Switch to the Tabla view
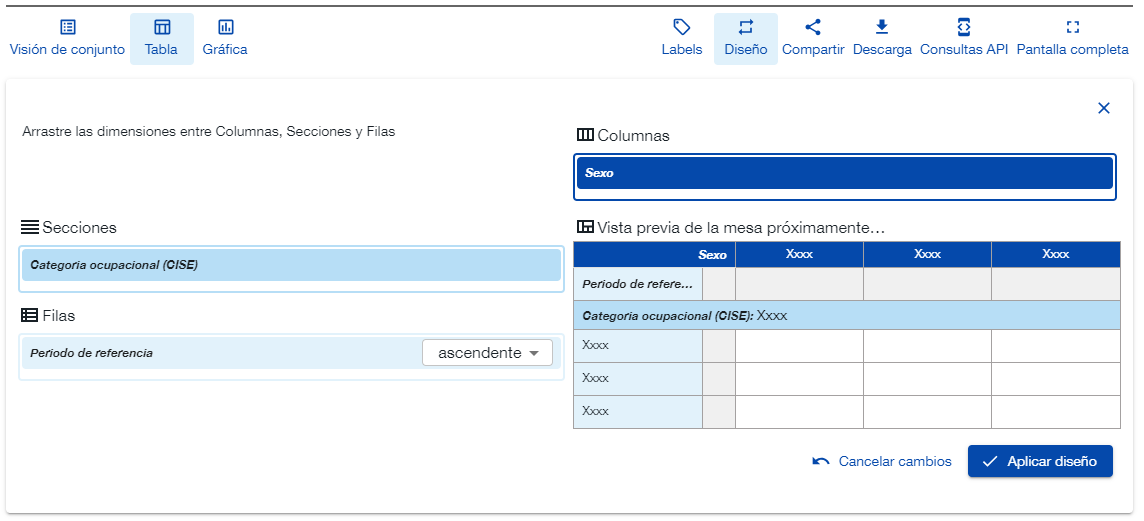Image resolution: width=1144 pixels, height=521 pixels. tap(161, 39)
